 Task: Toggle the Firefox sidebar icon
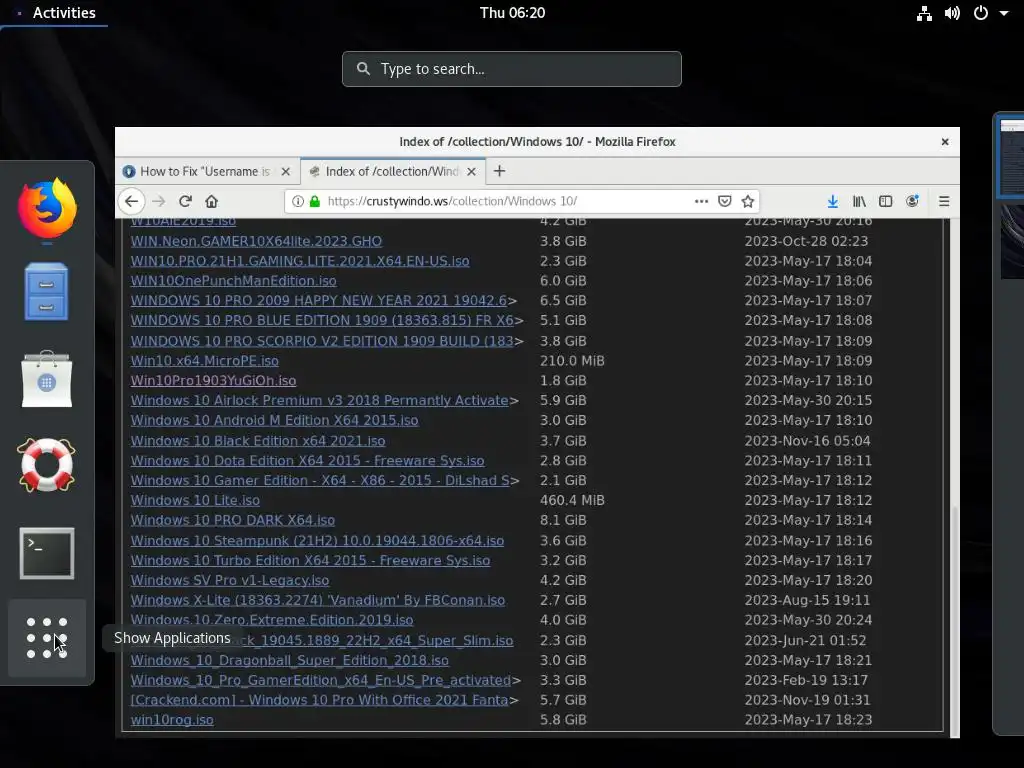click(x=886, y=201)
